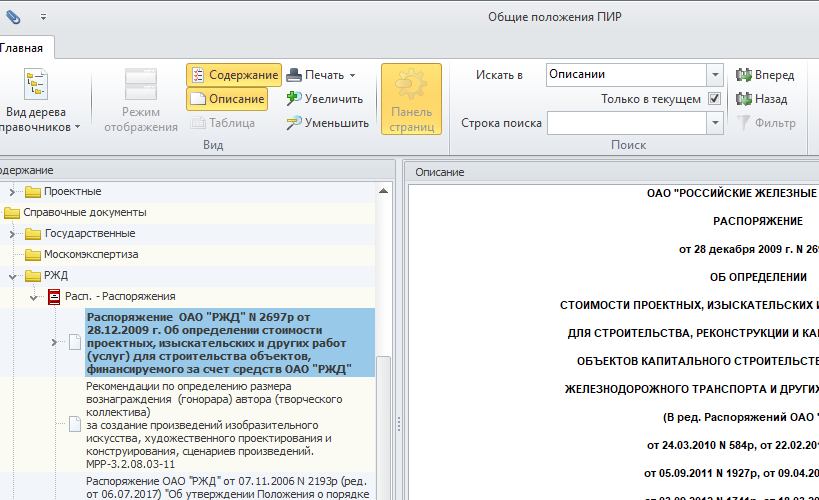Viewport: 819px width, 500px height.
Task: Expand the Распоряжение N 2697р document node
Action: (54, 343)
